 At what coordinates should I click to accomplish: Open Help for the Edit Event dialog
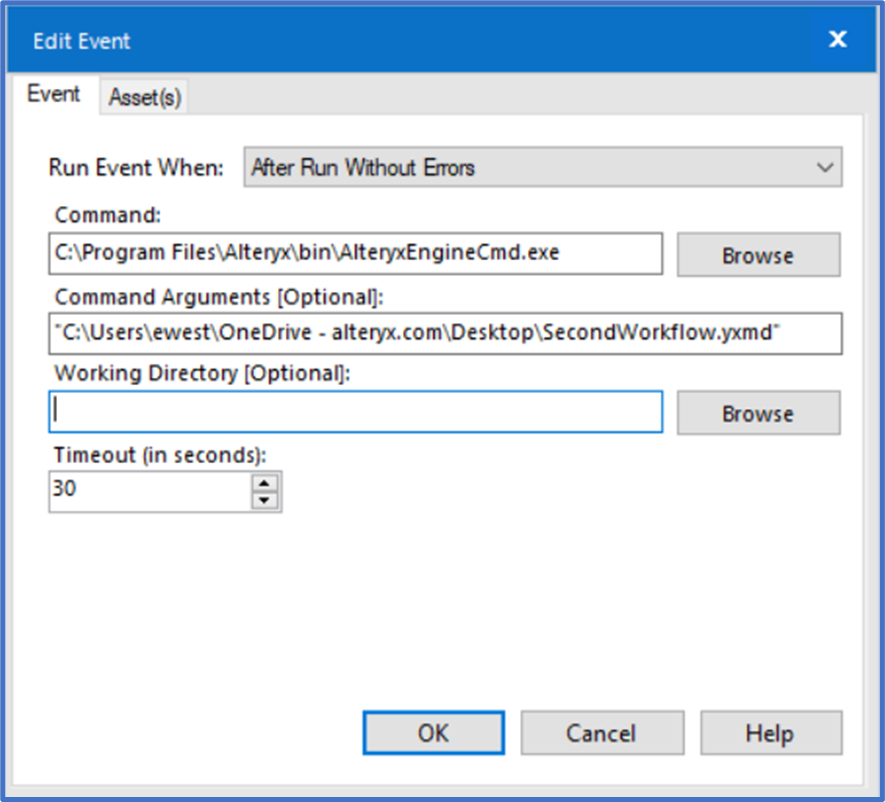tap(770, 732)
